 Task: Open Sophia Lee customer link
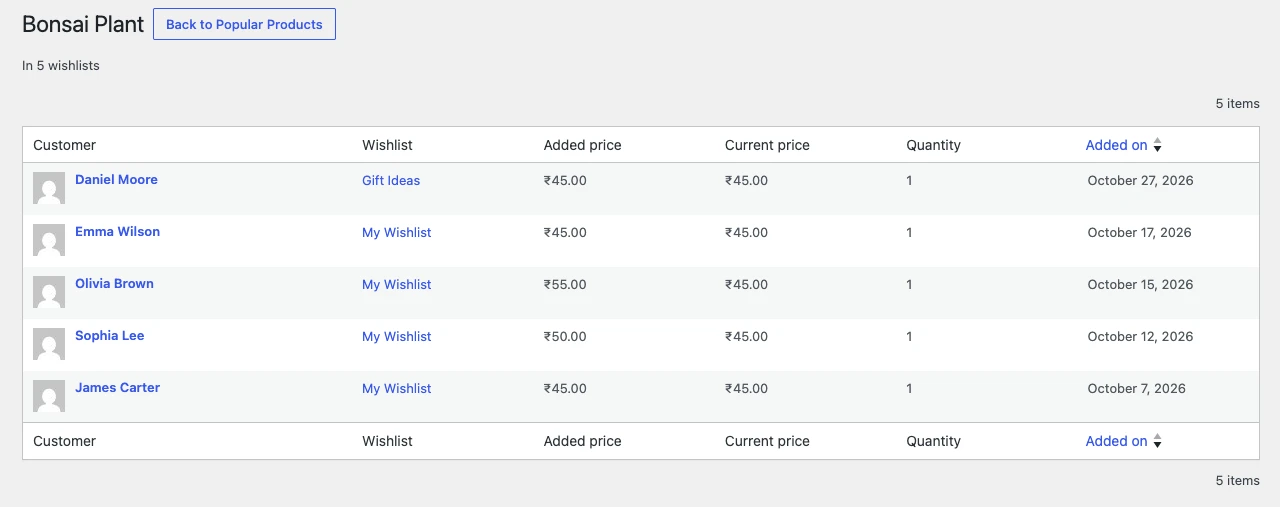[109, 336]
